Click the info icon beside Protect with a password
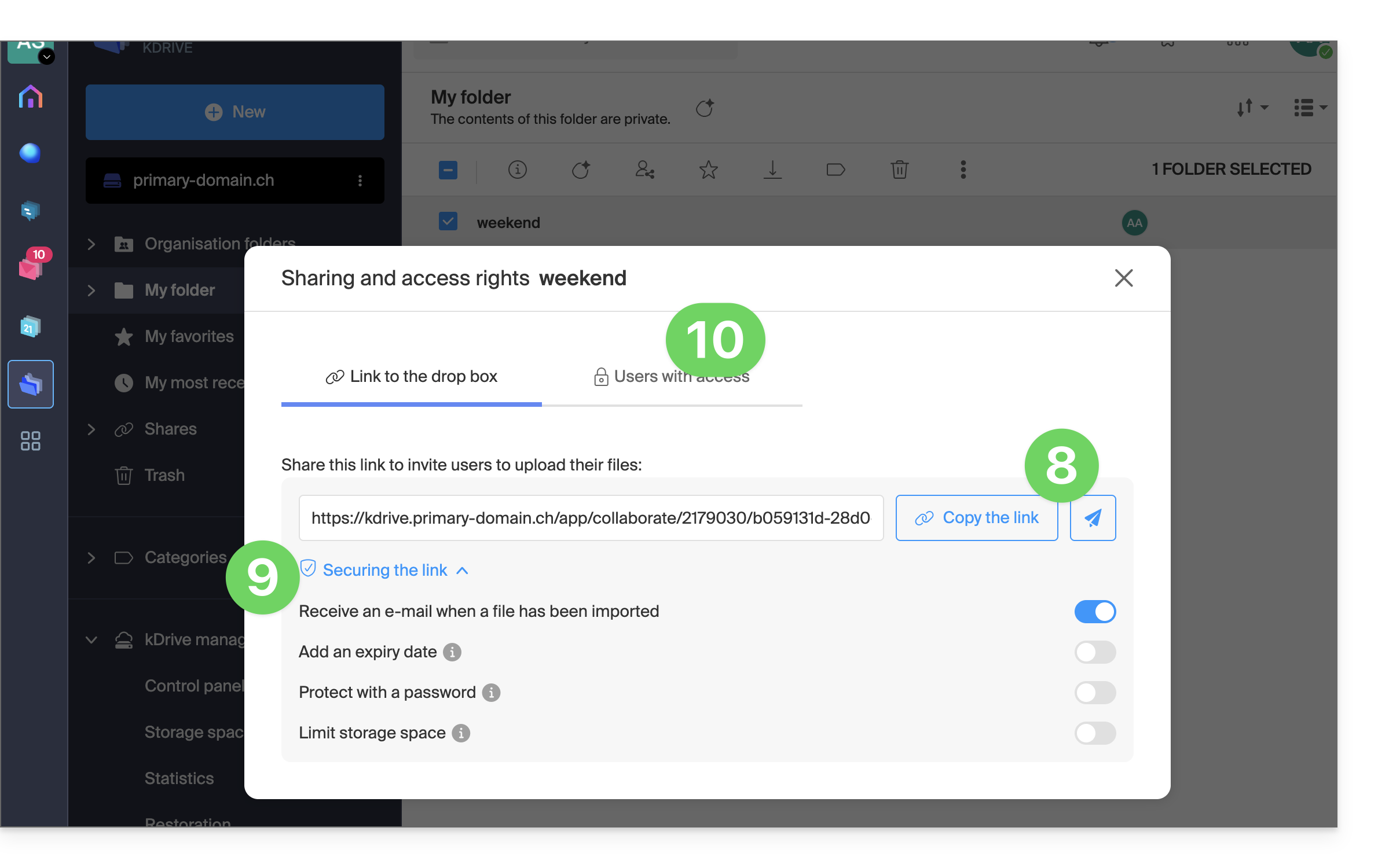1378x868 pixels. coord(491,693)
